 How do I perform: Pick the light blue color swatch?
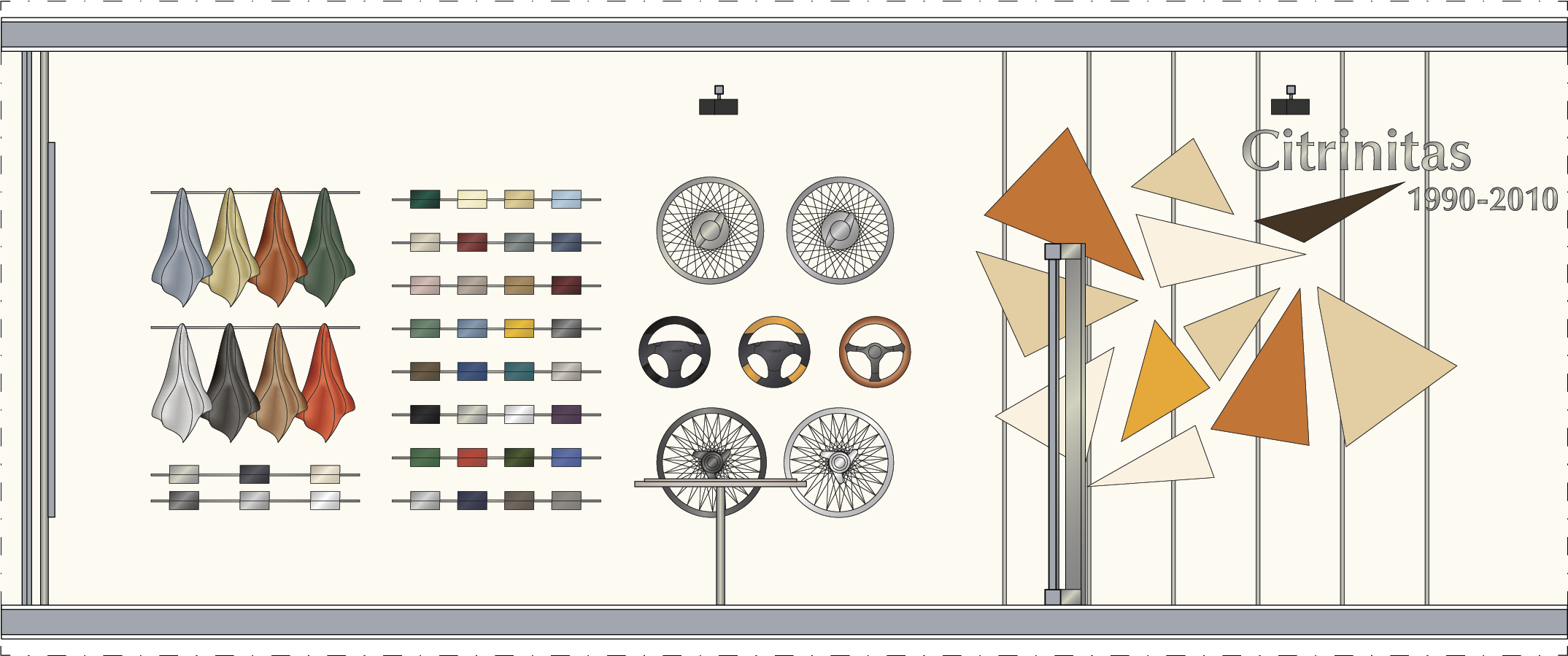[566, 199]
